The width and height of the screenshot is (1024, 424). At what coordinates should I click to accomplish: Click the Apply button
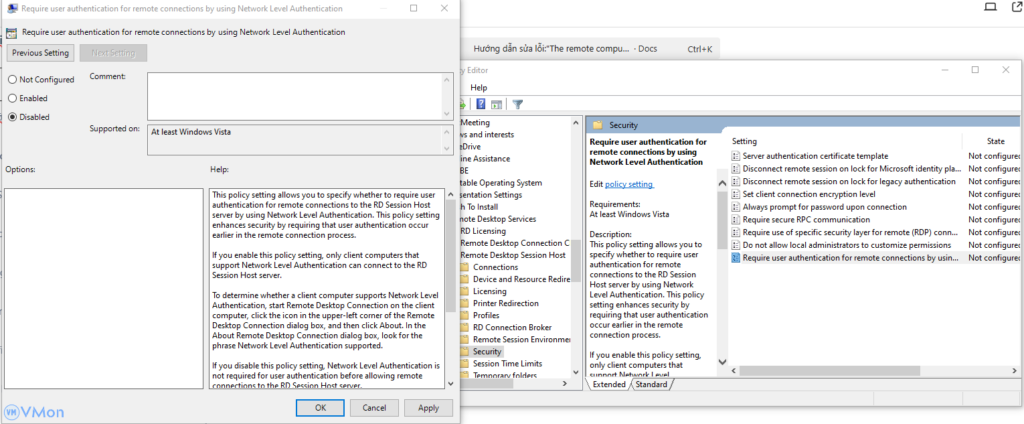428,407
